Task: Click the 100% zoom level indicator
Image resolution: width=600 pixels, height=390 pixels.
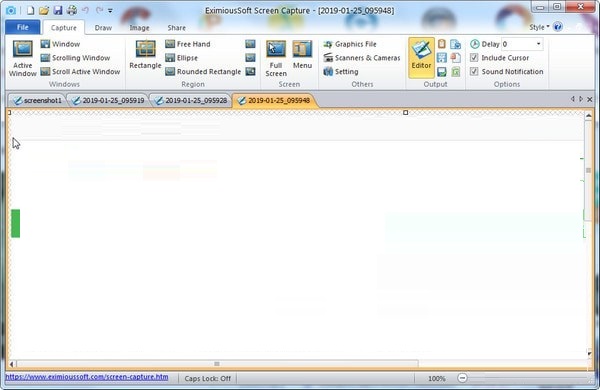Action: 437,379
